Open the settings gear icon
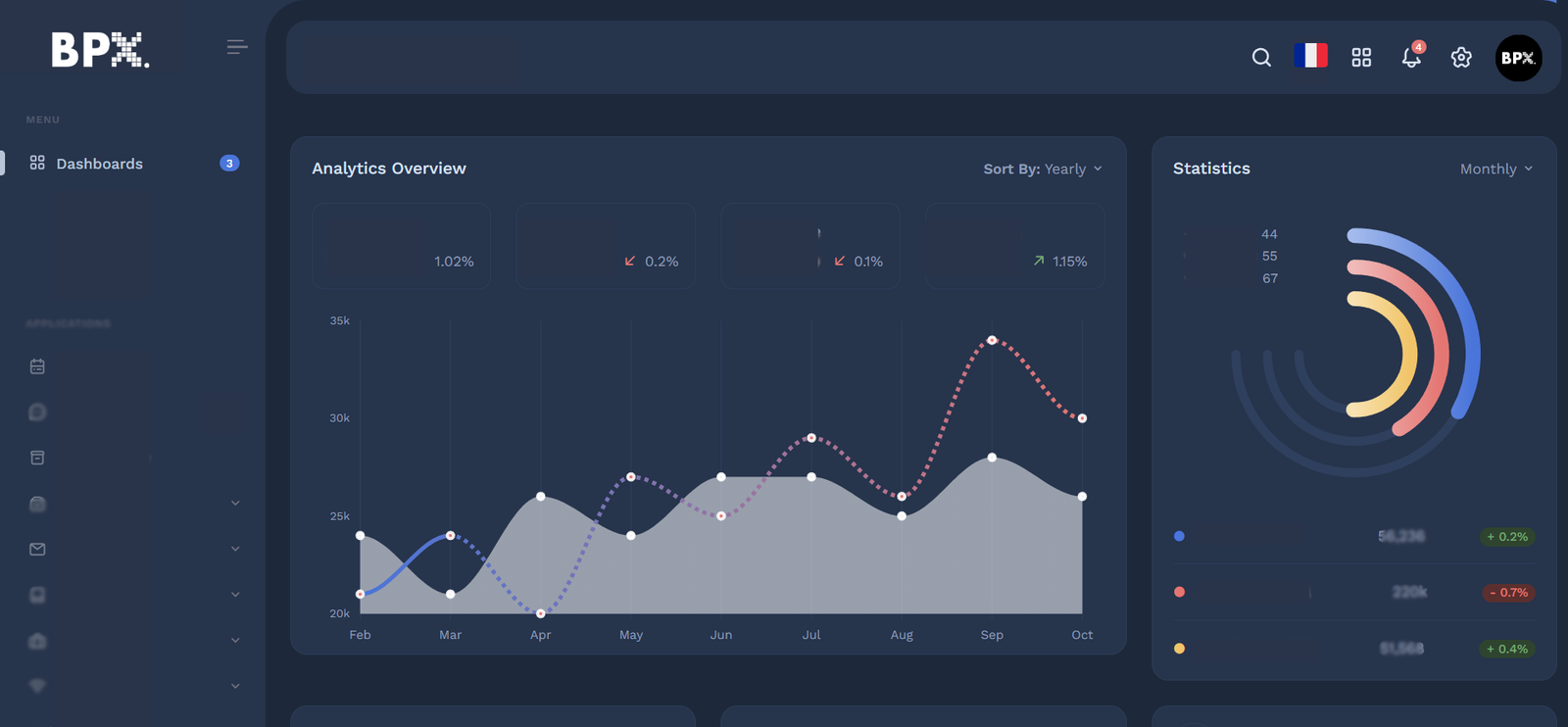 coord(1461,58)
